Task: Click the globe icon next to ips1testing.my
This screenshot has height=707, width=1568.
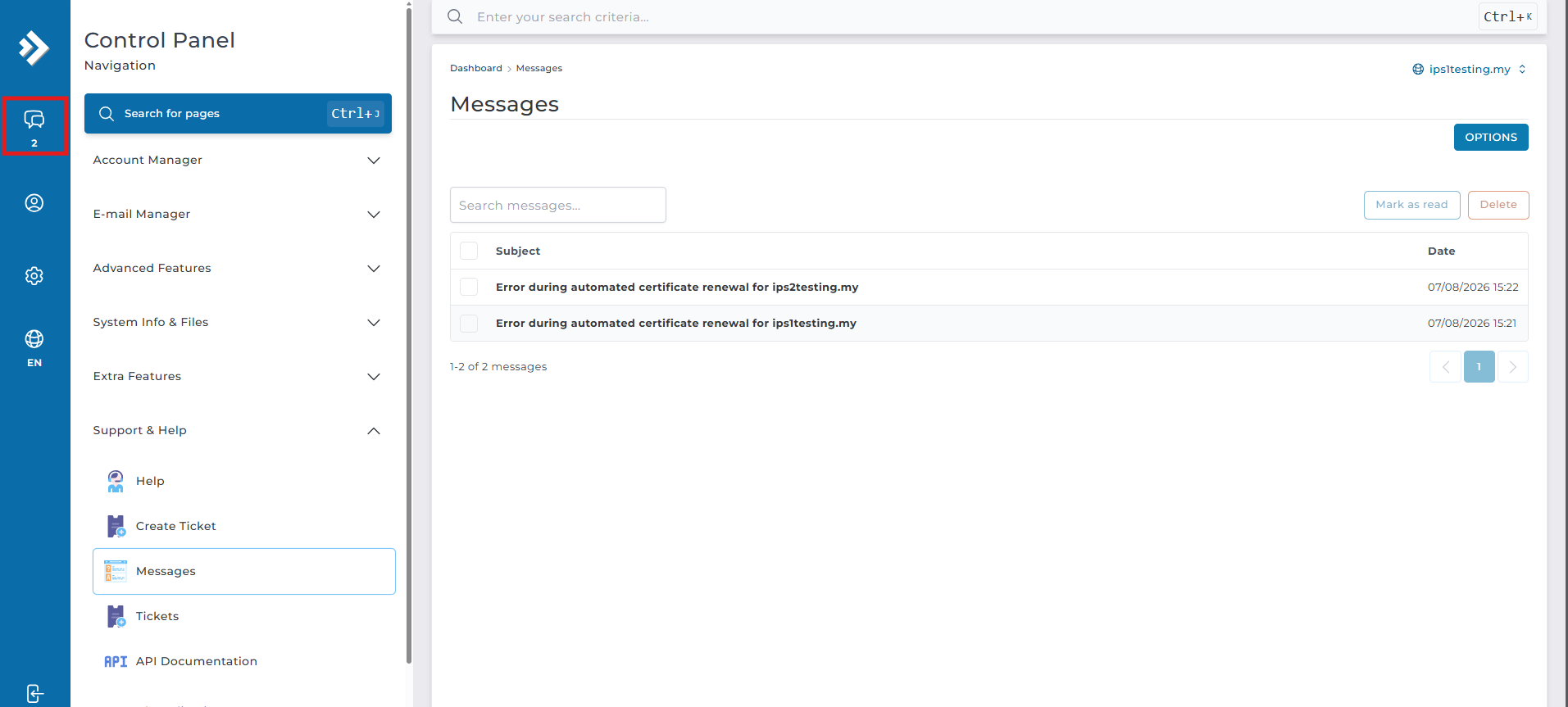Action: click(1418, 69)
